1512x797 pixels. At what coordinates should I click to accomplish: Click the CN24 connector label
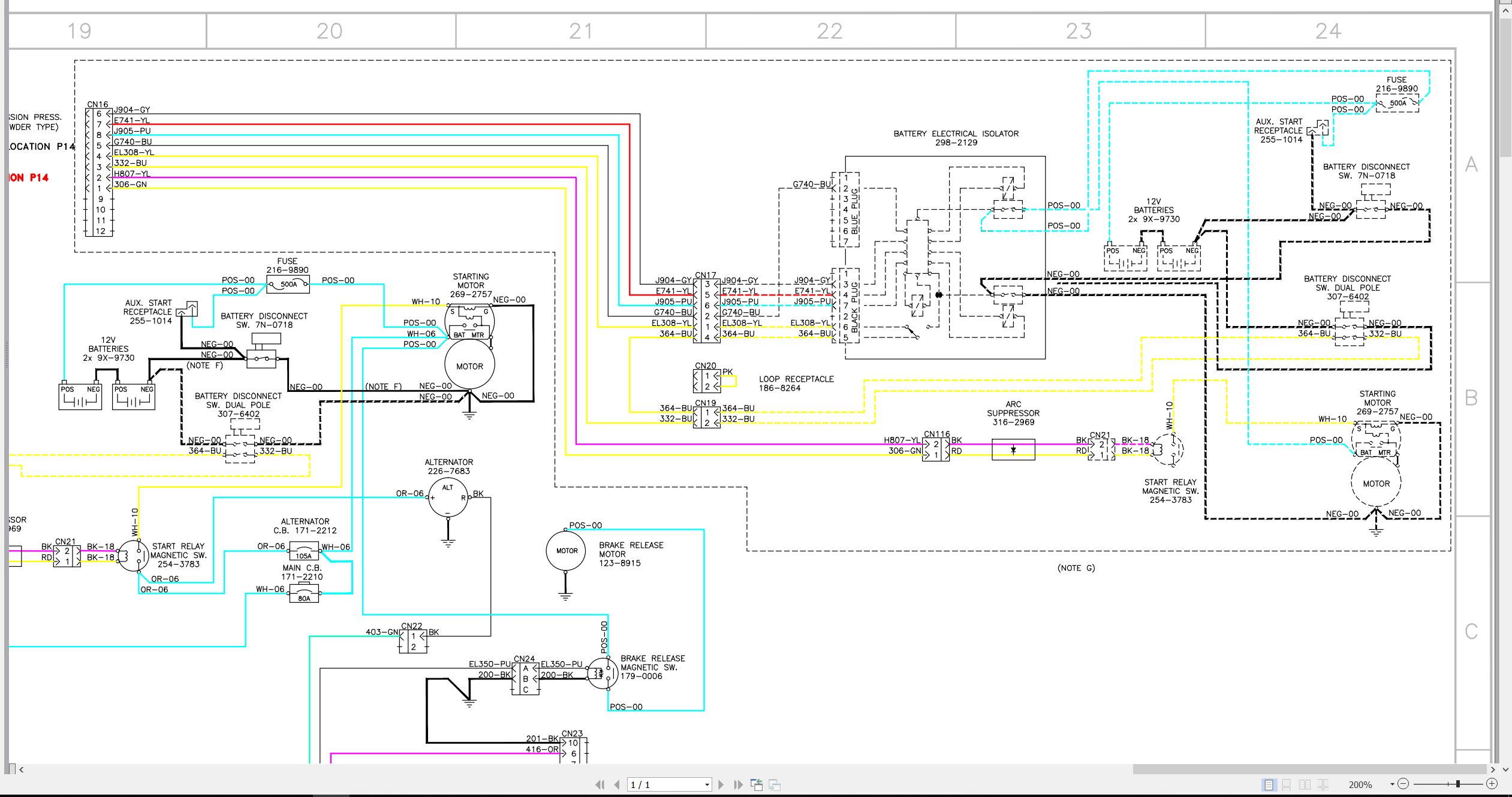tap(524, 659)
